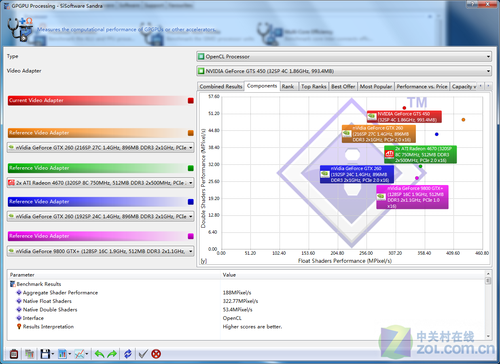Image resolution: width=500 pixels, height=364 pixels.
Task: Click the [y] axis toggle under the chart
Action: pyautogui.click(x=204, y=261)
